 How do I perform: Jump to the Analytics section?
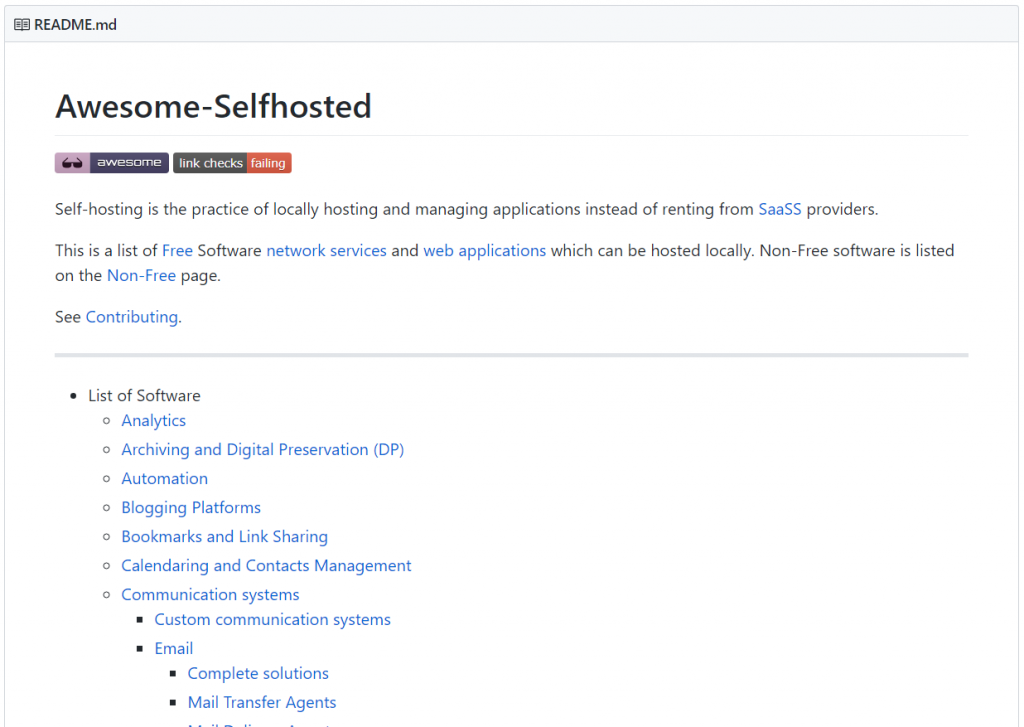click(x=153, y=420)
